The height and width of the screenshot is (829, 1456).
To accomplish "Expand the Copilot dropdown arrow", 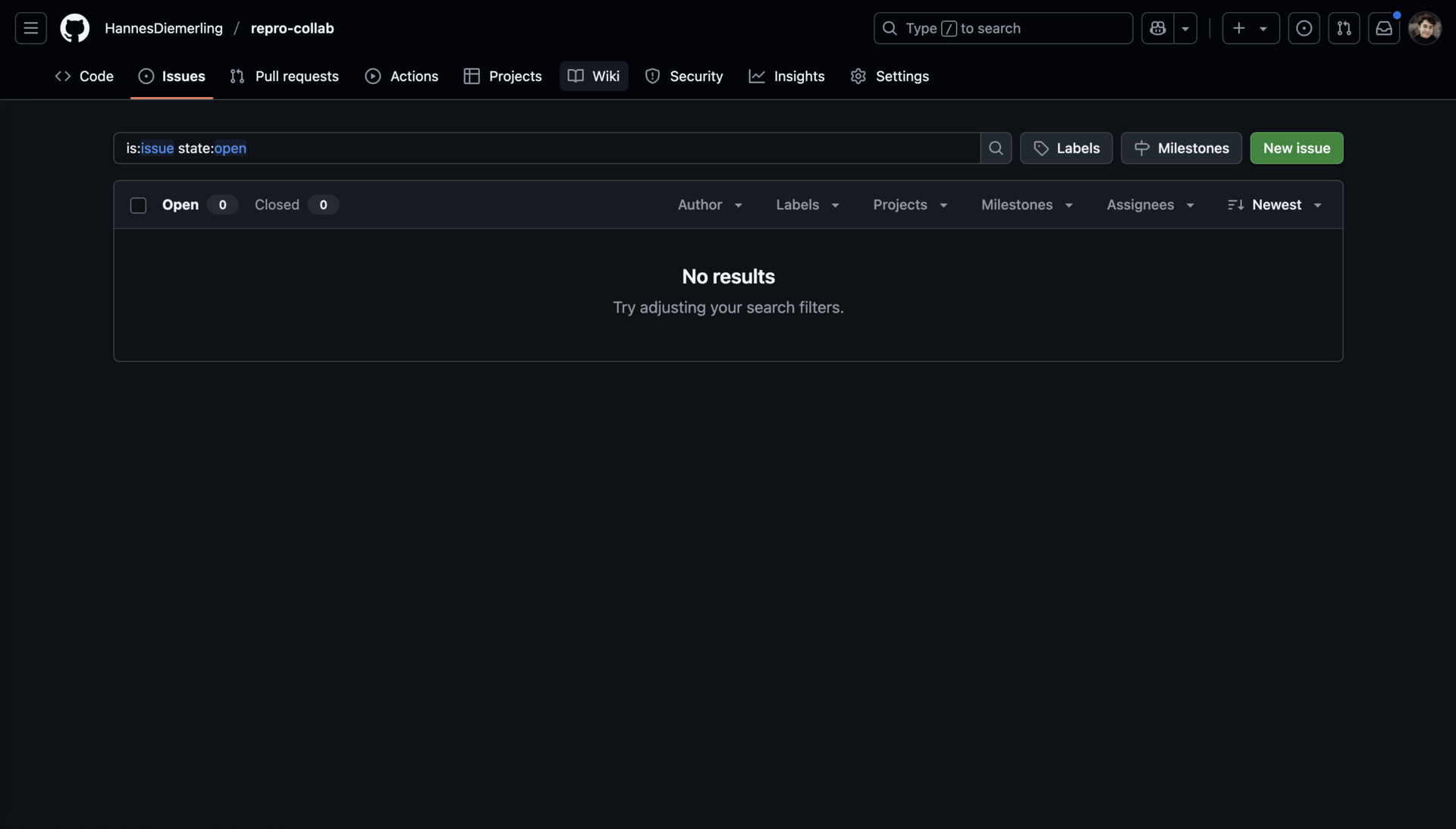I will 1185,28.
